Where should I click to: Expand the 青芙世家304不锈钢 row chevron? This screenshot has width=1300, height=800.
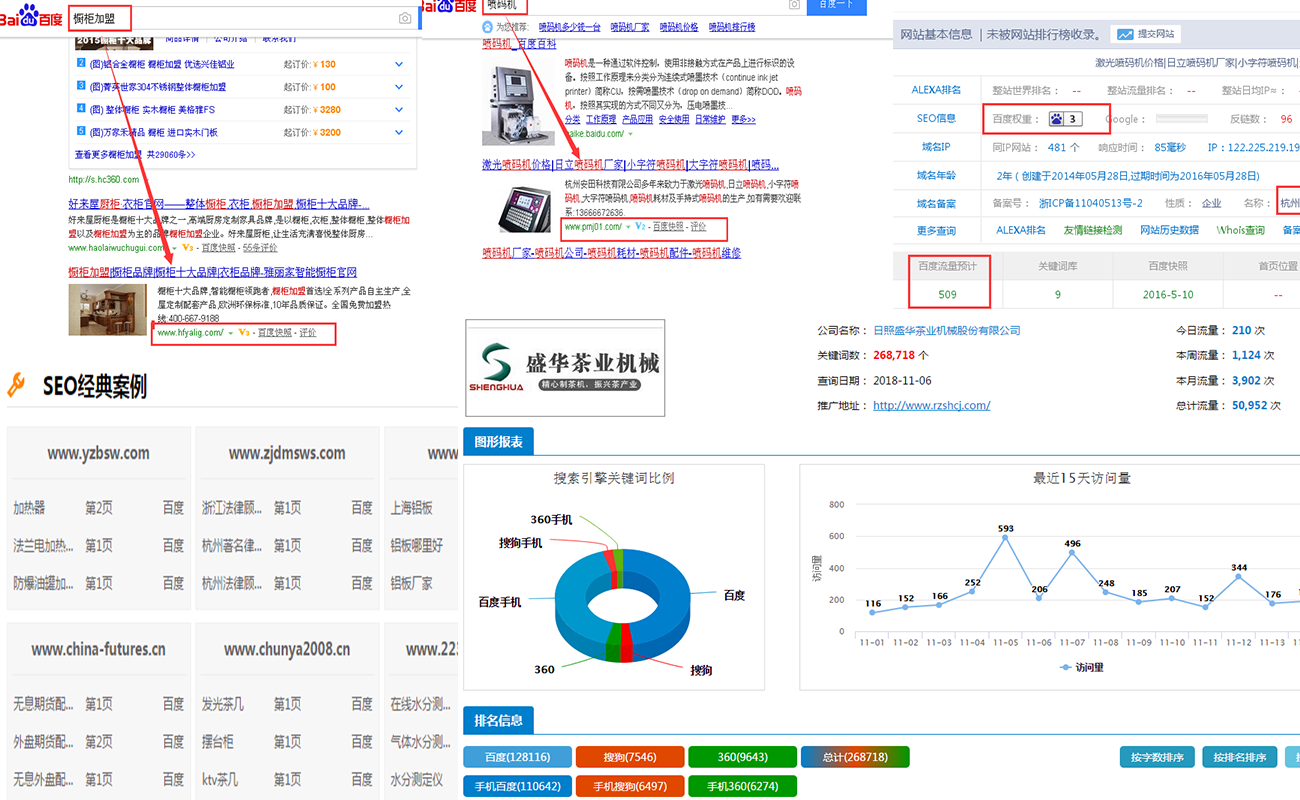coord(399,87)
